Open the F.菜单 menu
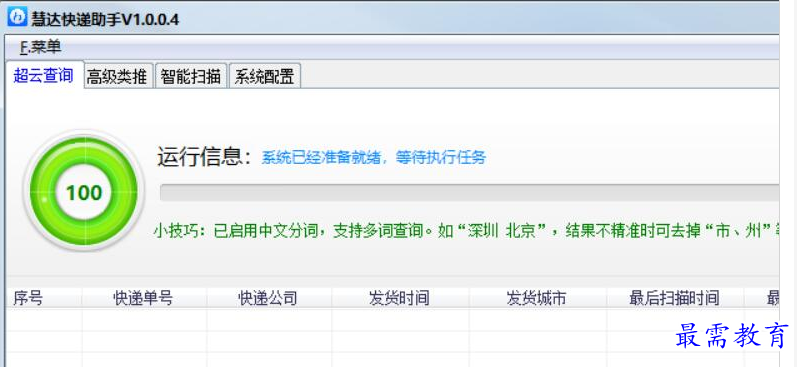 [x=41, y=47]
